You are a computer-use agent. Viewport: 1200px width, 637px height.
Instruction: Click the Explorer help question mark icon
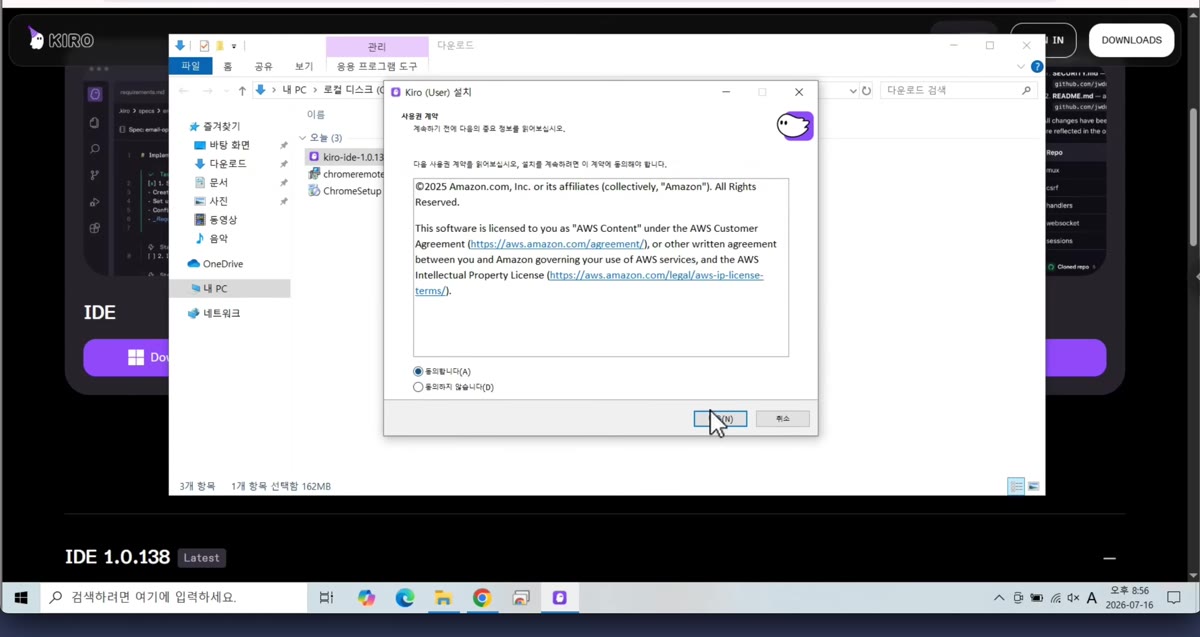tap(1037, 67)
